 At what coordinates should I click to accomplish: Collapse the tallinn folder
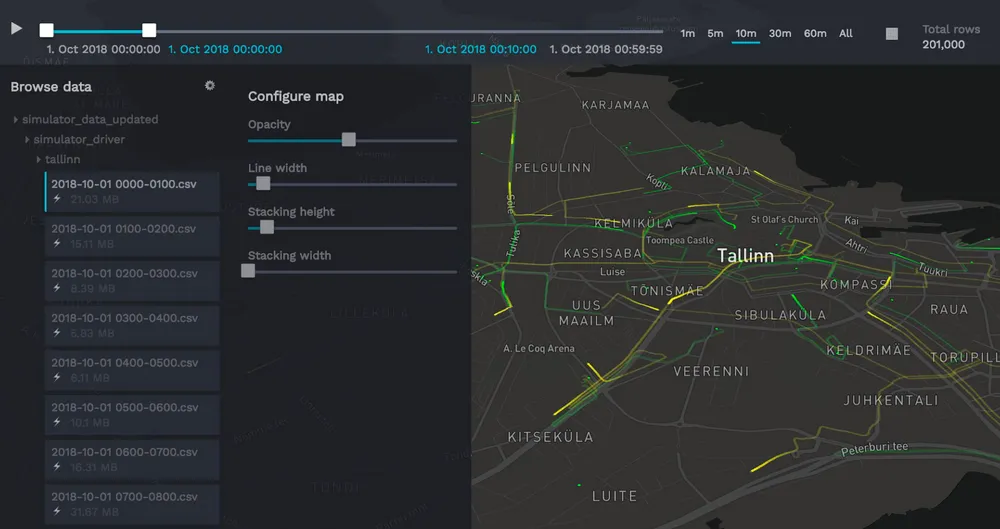tap(39, 160)
